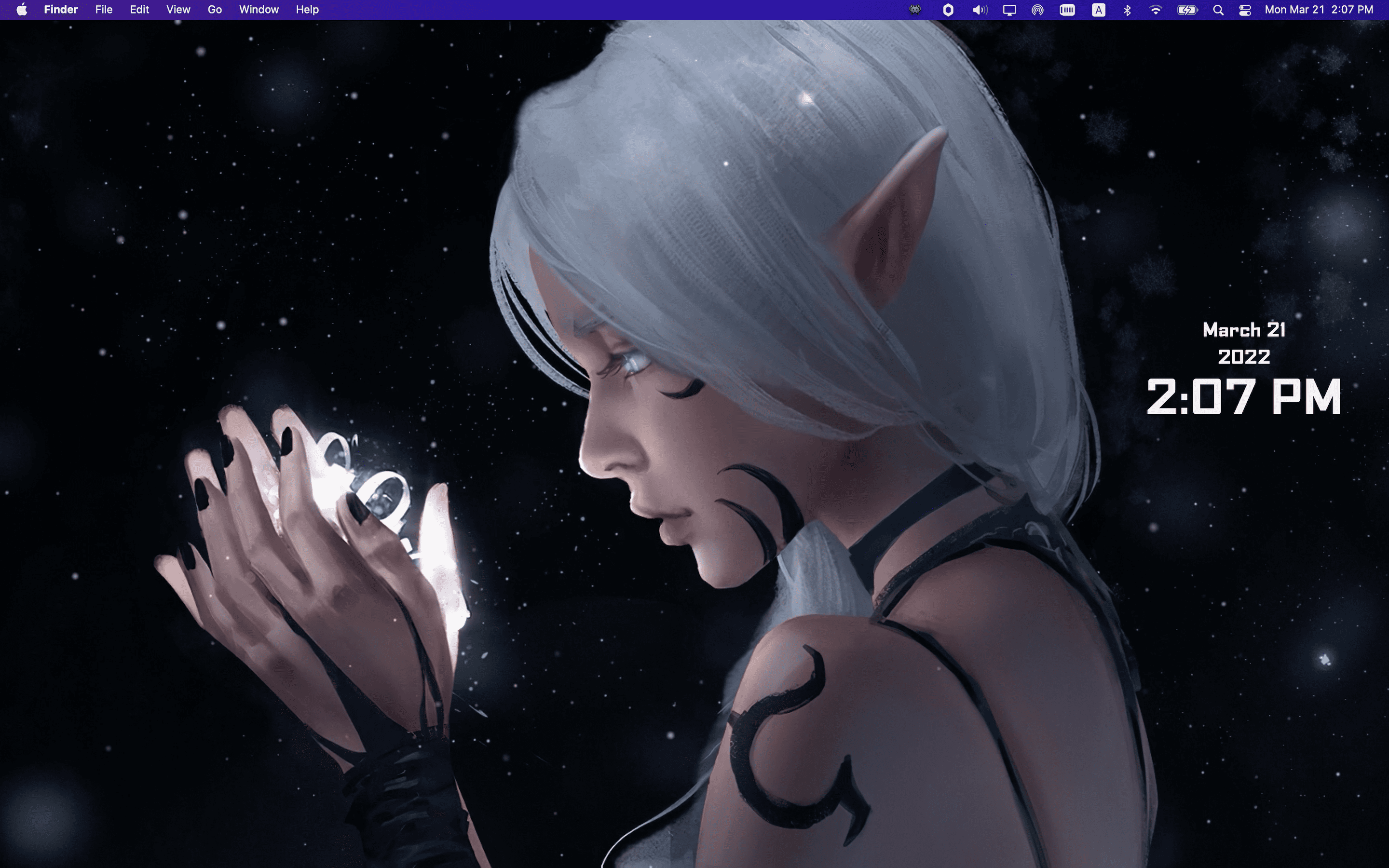Select the keyboard input source 'A' icon
1389x868 pixels.
click(1100, 9)
